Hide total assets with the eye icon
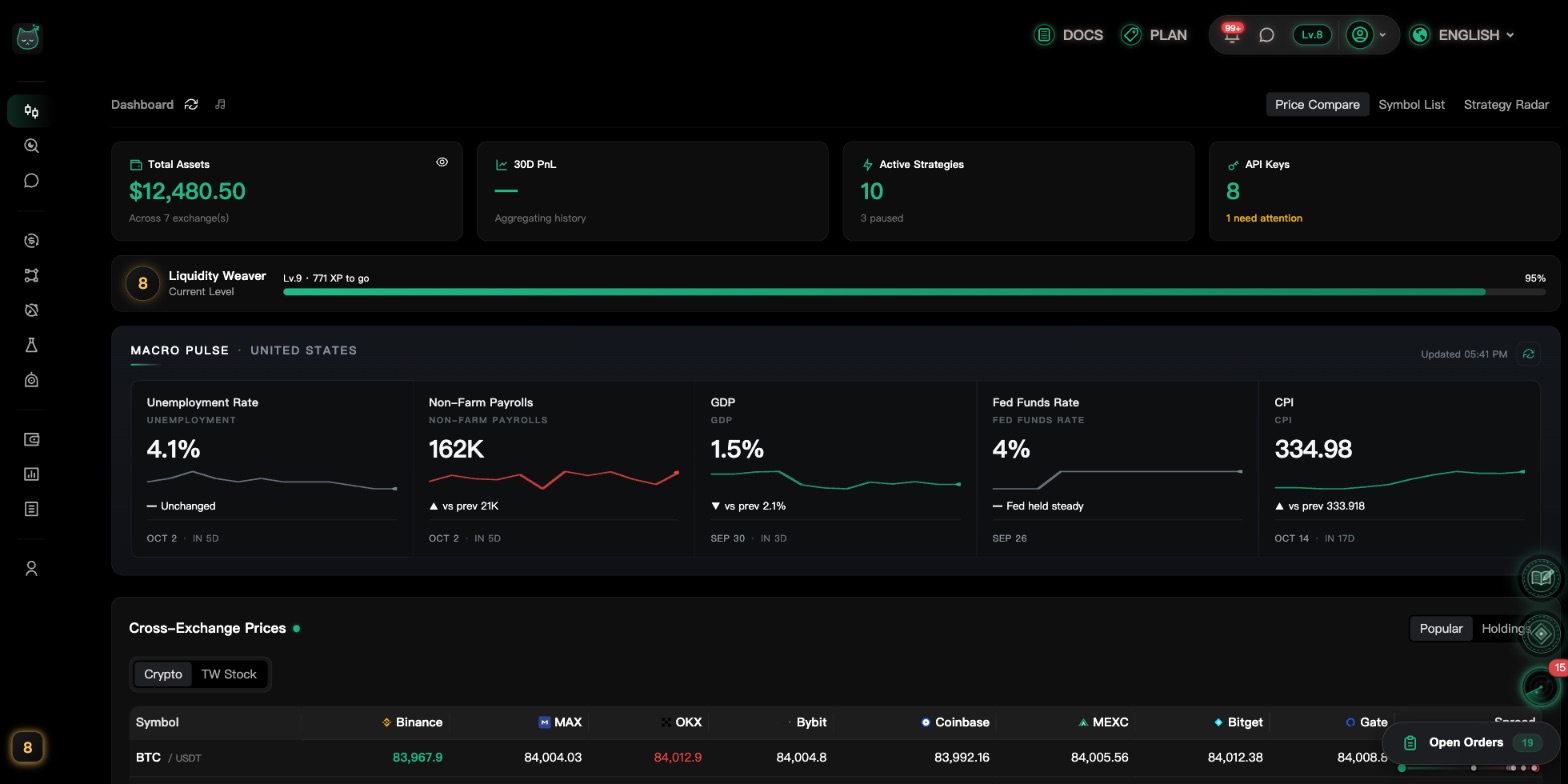Viewport: 1568px width, 784px height. coord(442,162)
